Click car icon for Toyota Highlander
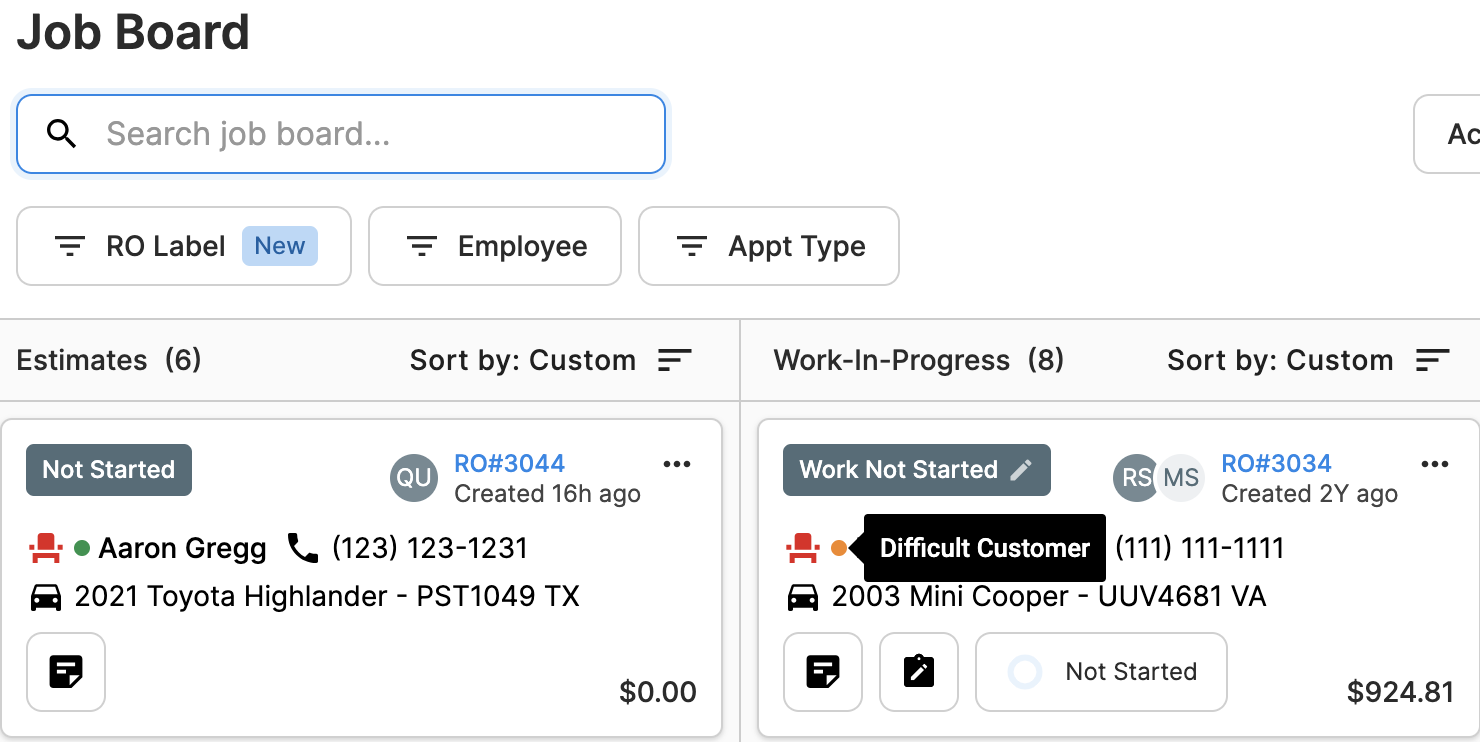1480x742 pixels. (x=46, y=598)
